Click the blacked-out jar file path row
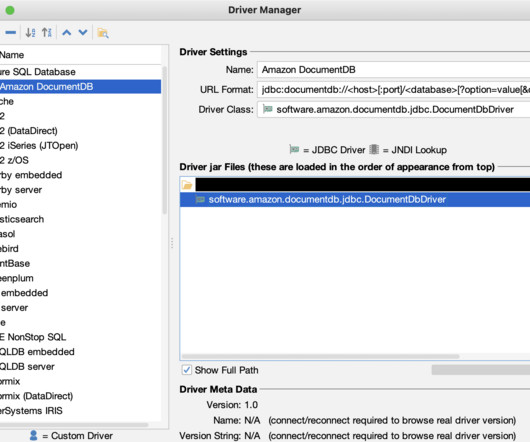Image resolution: width=530 pixels, height=442 pixels. click(363, 185)
